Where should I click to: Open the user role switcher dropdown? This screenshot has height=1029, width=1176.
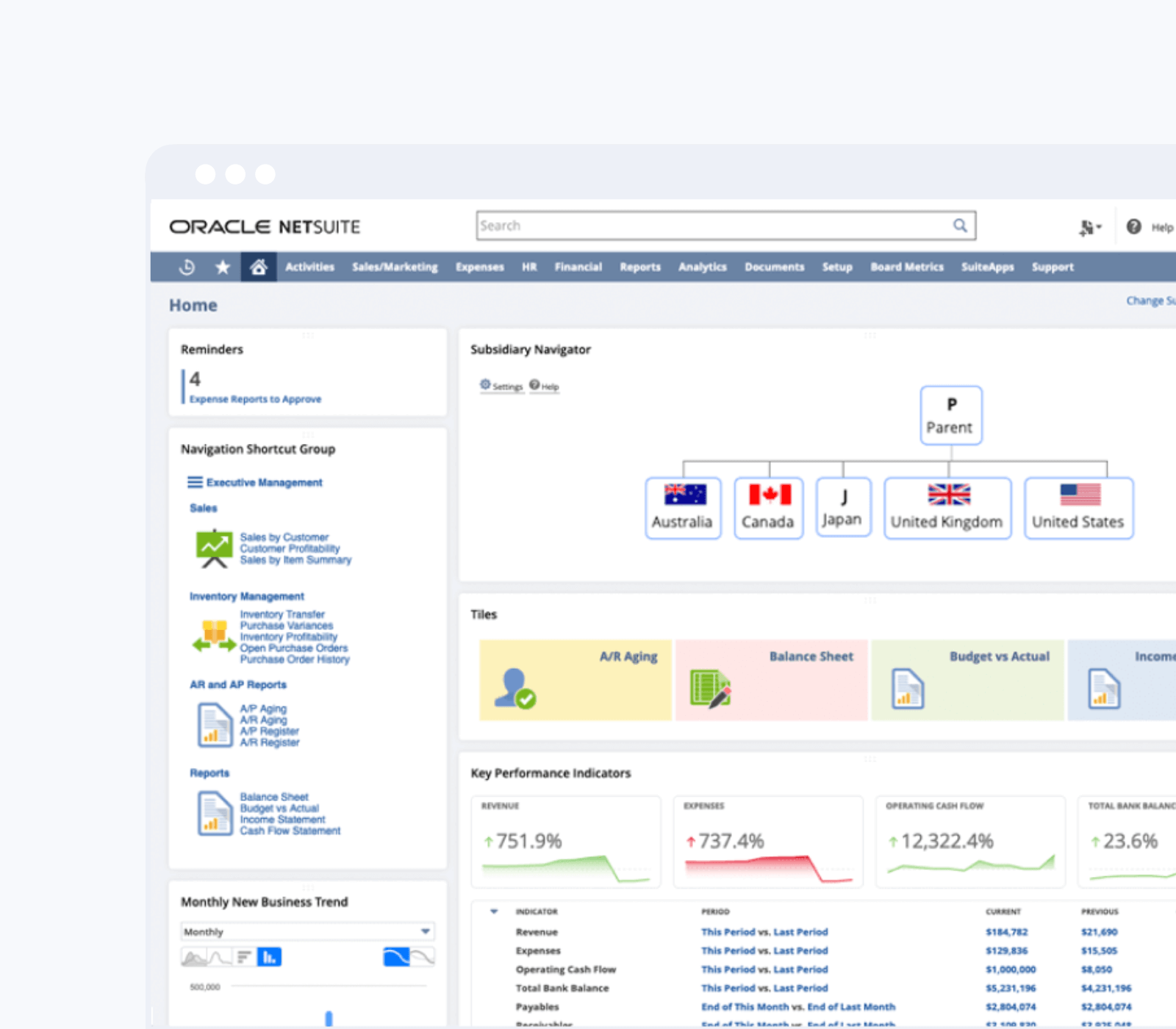[x=1089, y=228]
